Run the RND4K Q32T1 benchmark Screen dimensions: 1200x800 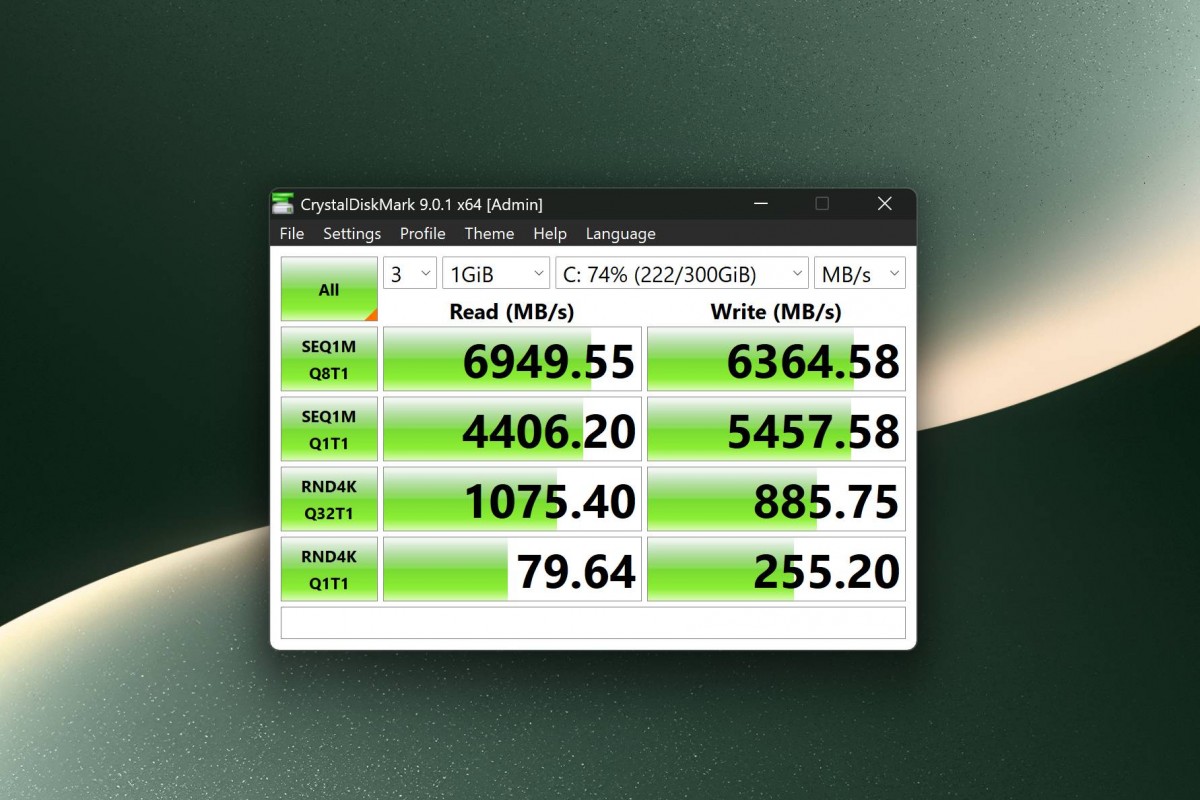tap(329, 499)
